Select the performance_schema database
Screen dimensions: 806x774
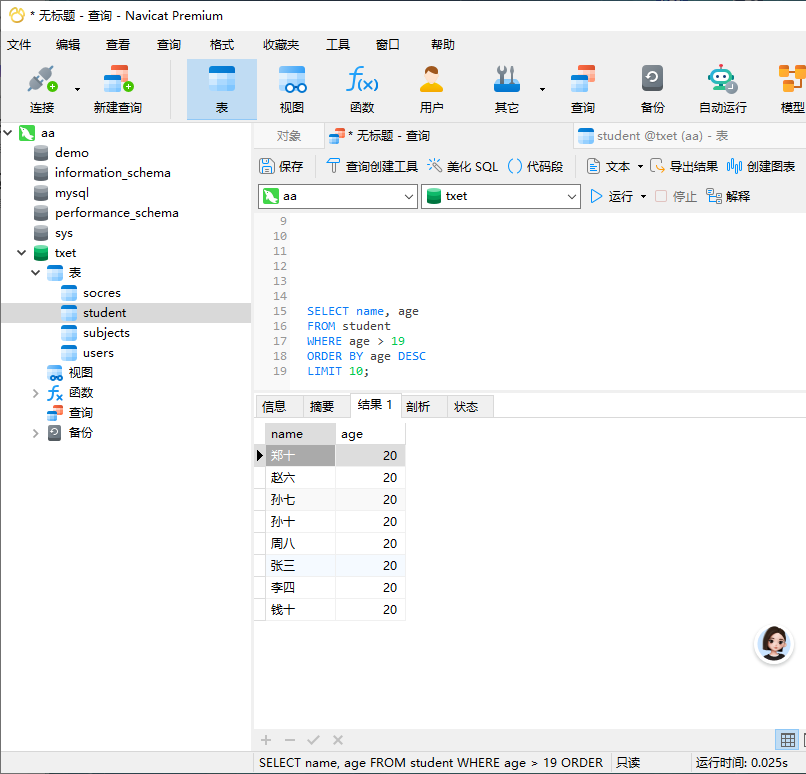tap(117, 213)
